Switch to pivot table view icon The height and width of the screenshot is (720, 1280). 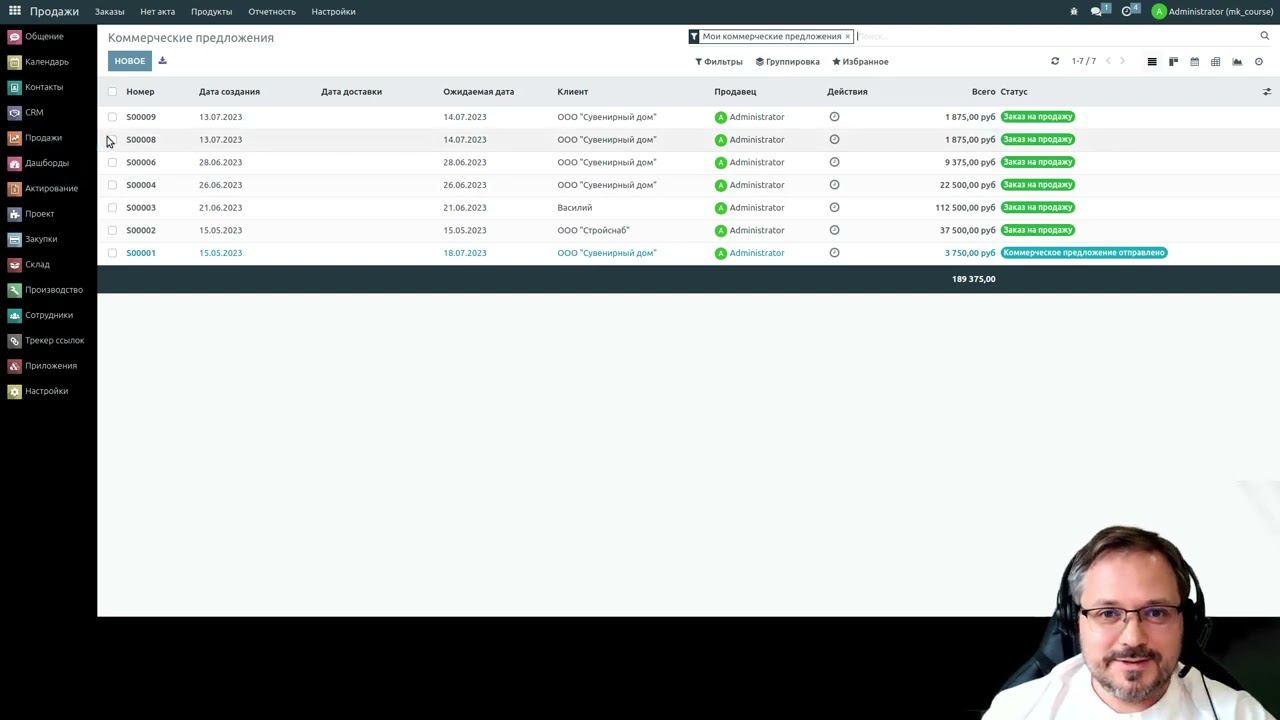pyautogui.click(x=1215, y=61)
